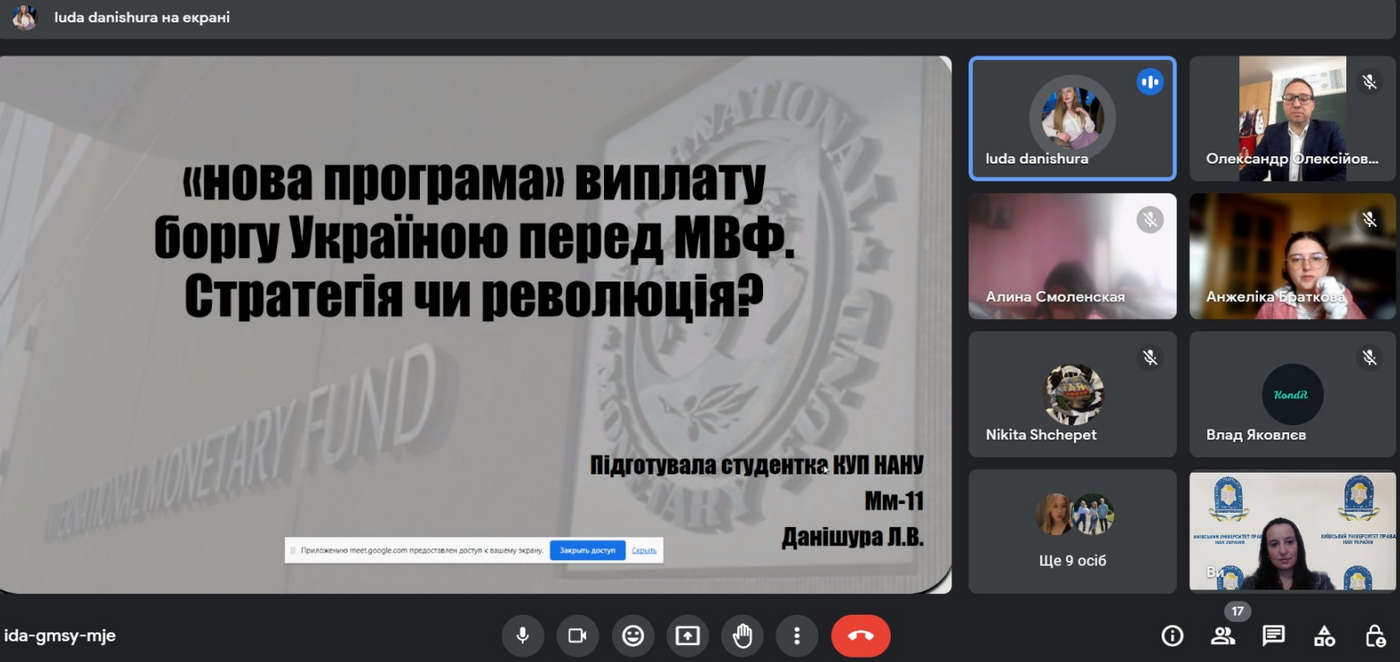1400x662 pixels.
Task: Toggle the microphone button in the call bar
Action: (x=522, y=635)
